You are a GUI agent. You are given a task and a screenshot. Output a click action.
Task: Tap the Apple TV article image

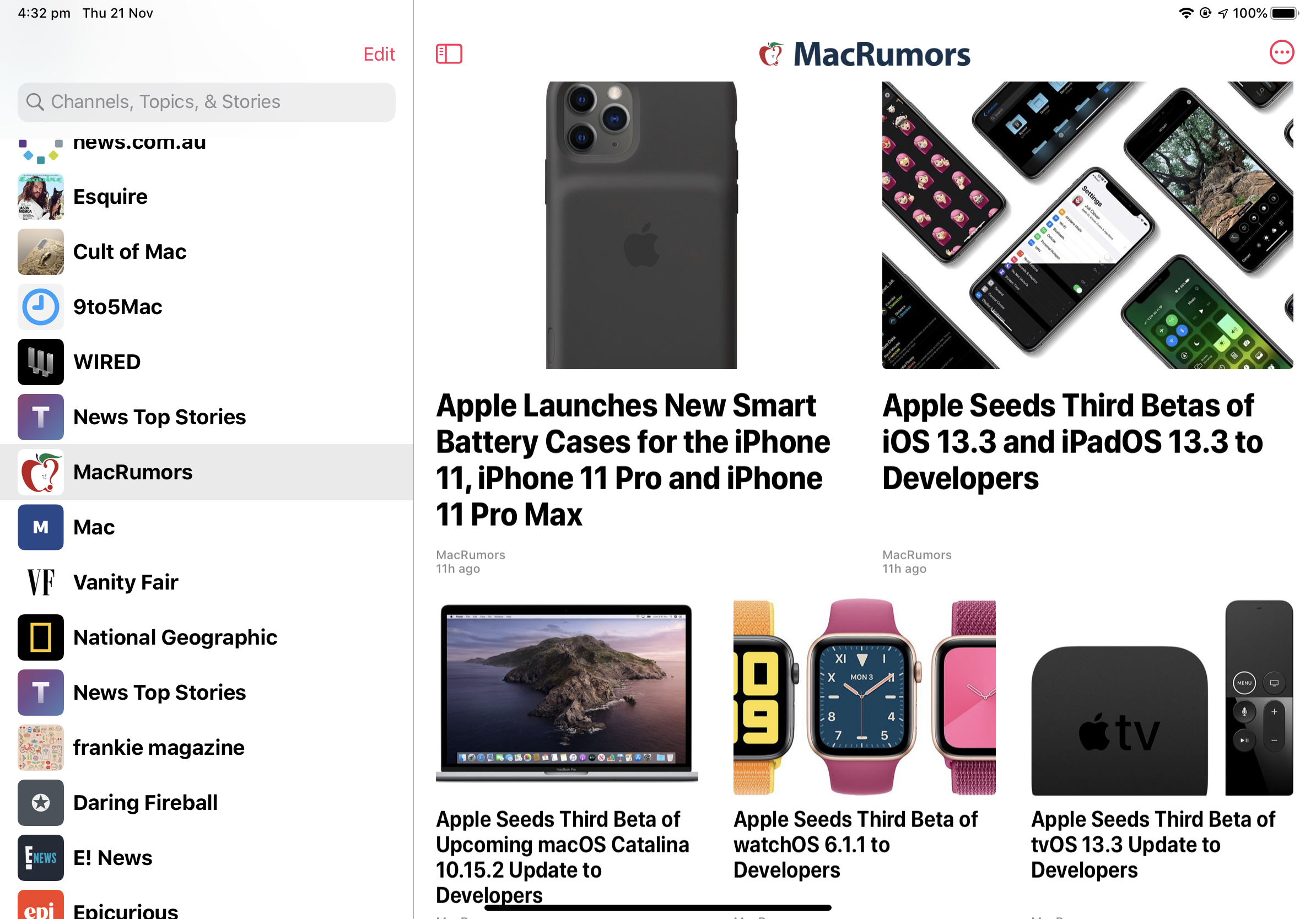[1161, 697]
